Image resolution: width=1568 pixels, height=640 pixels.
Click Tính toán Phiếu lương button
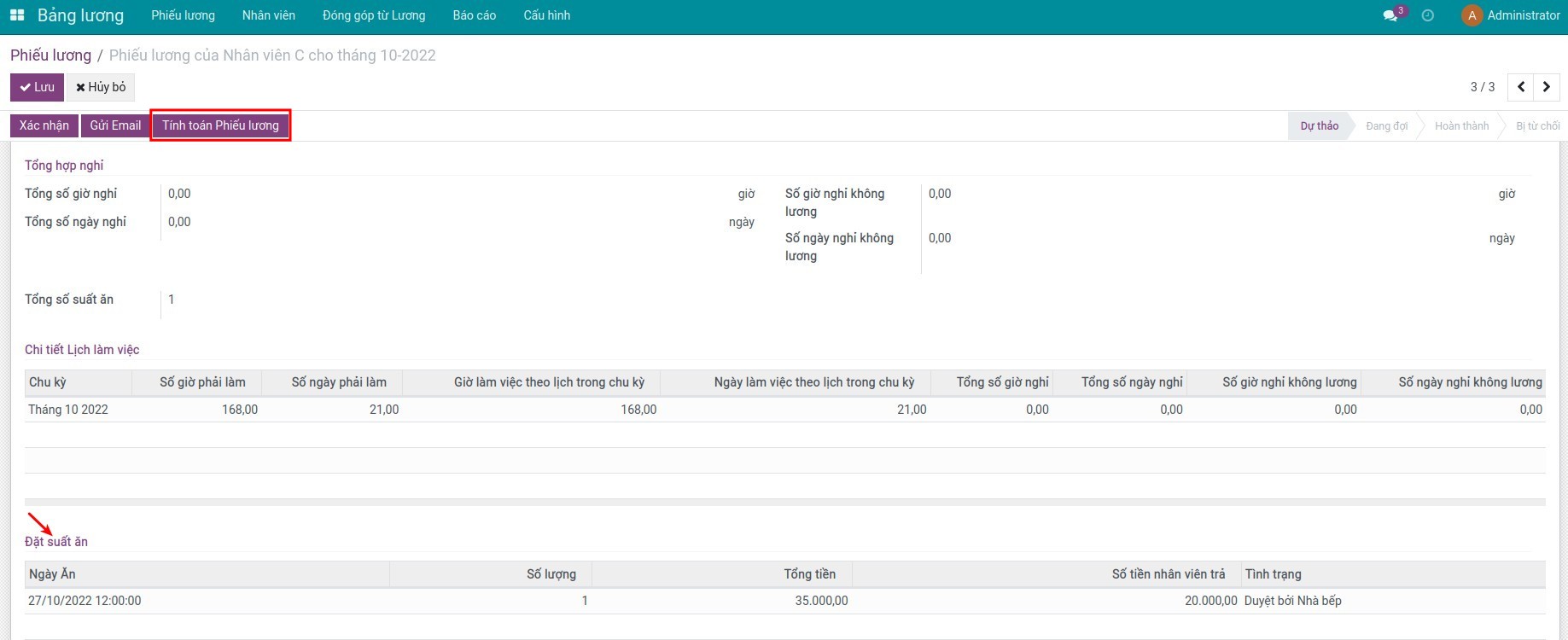point(220,125)
